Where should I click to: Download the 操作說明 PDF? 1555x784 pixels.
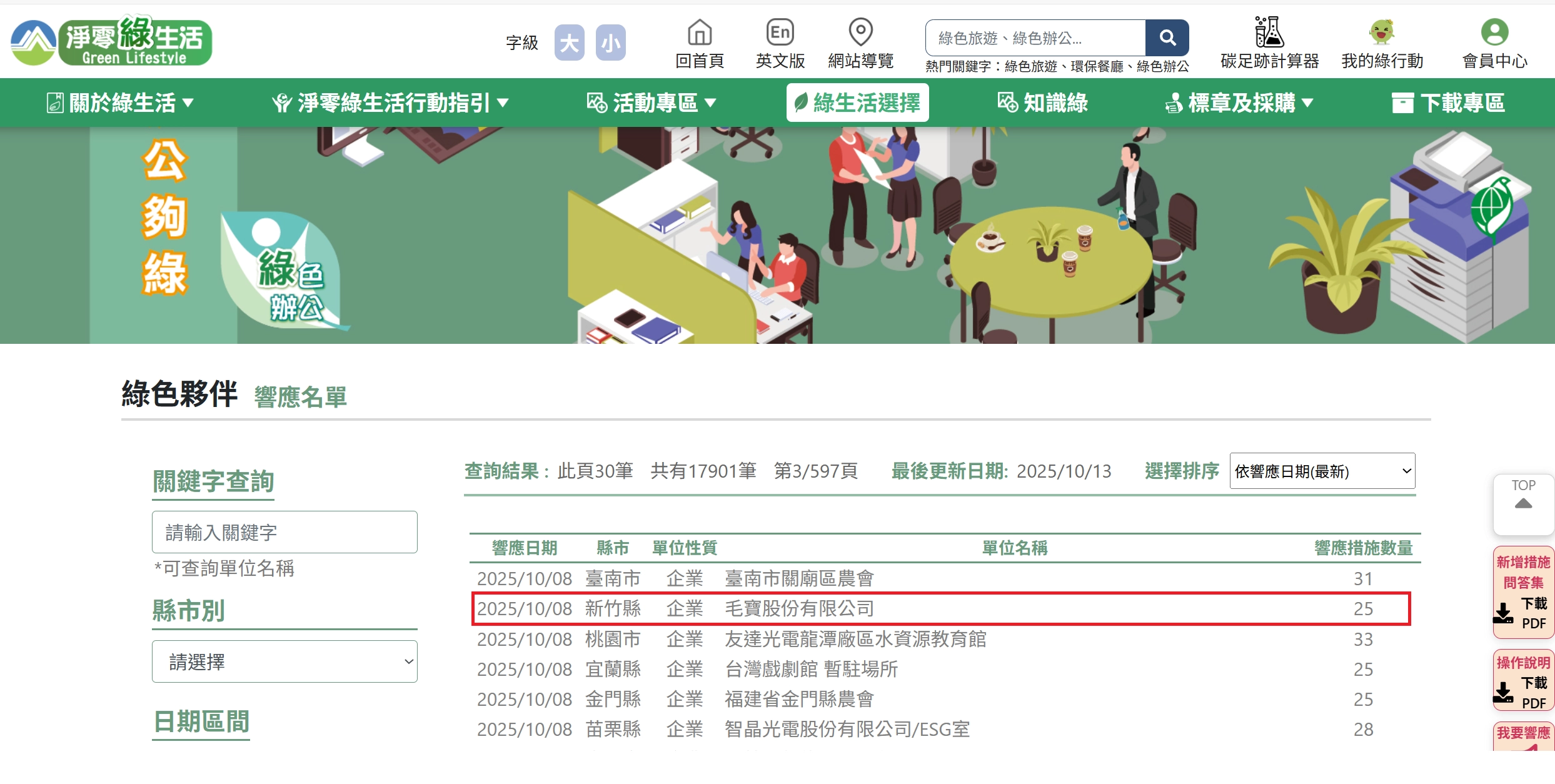click(1523, 681)
